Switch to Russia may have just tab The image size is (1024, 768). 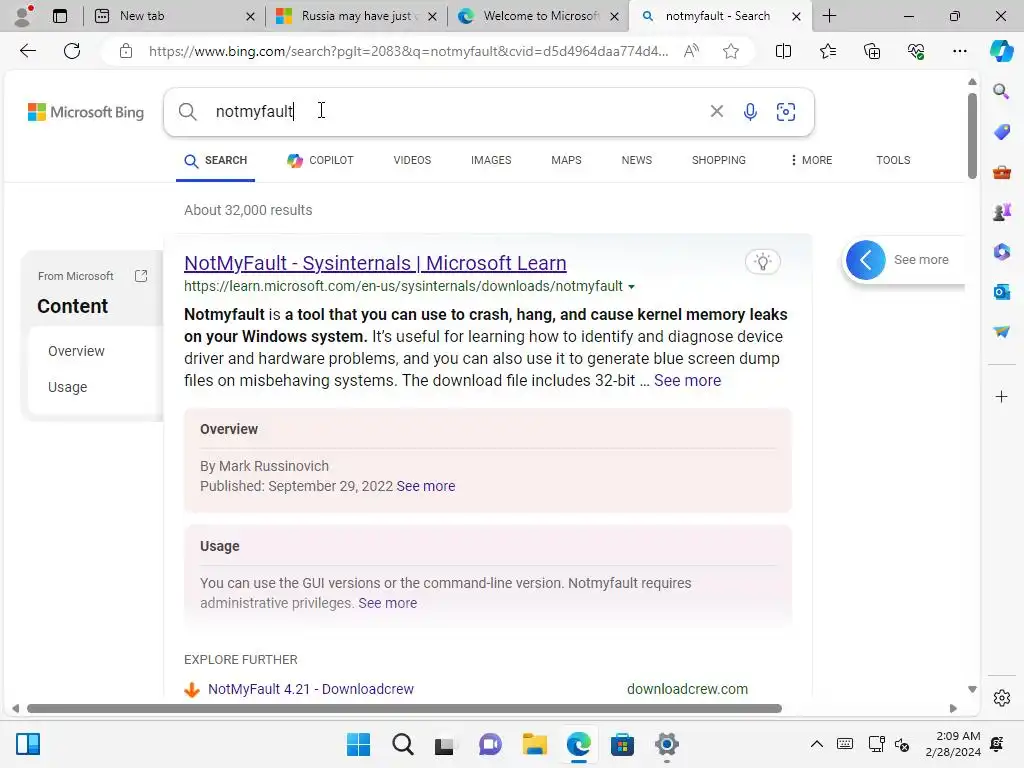point(356,16)
